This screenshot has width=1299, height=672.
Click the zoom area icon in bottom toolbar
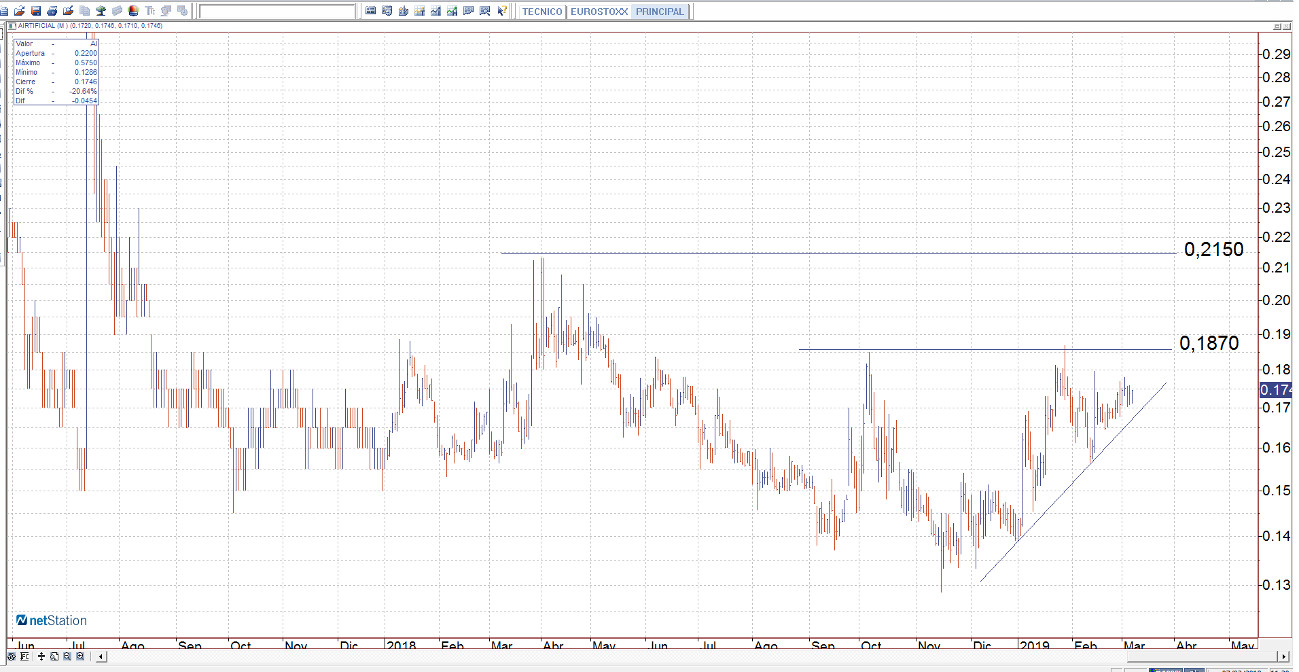tap(54, 657)
